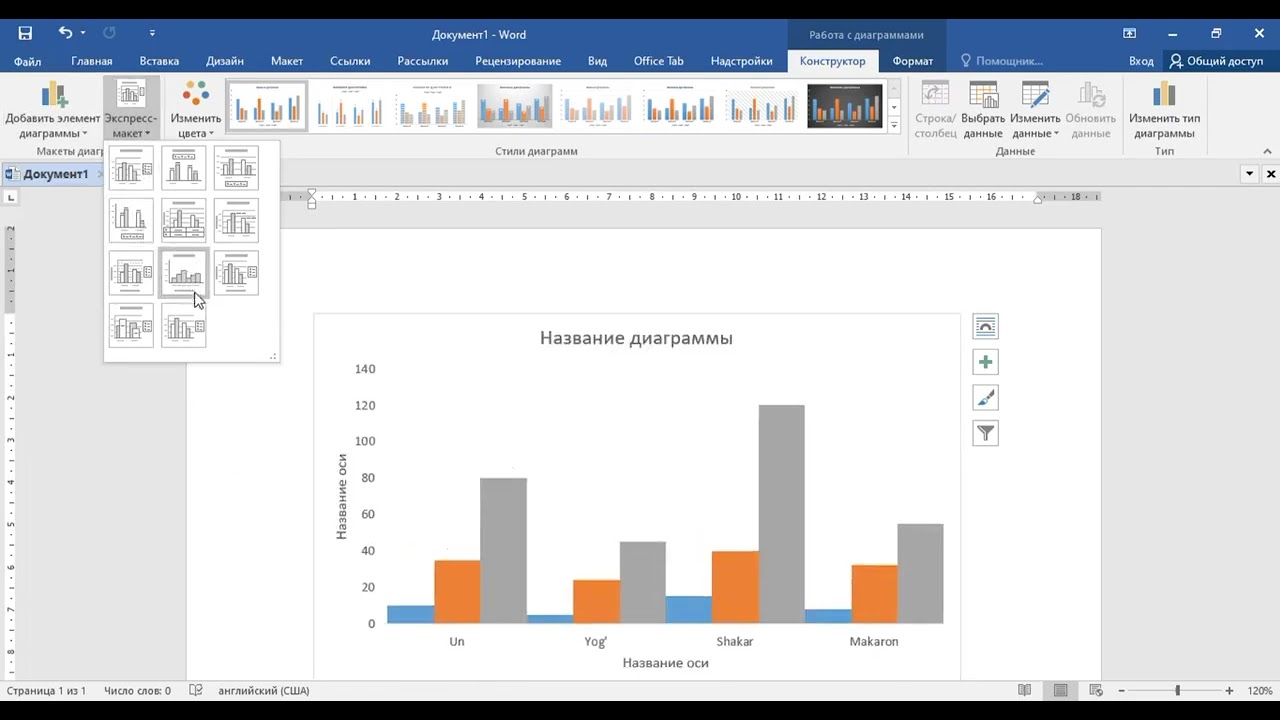Apply the dark-background chart style thumbnail
The image size is (1280, 720).
coord(845,106)
